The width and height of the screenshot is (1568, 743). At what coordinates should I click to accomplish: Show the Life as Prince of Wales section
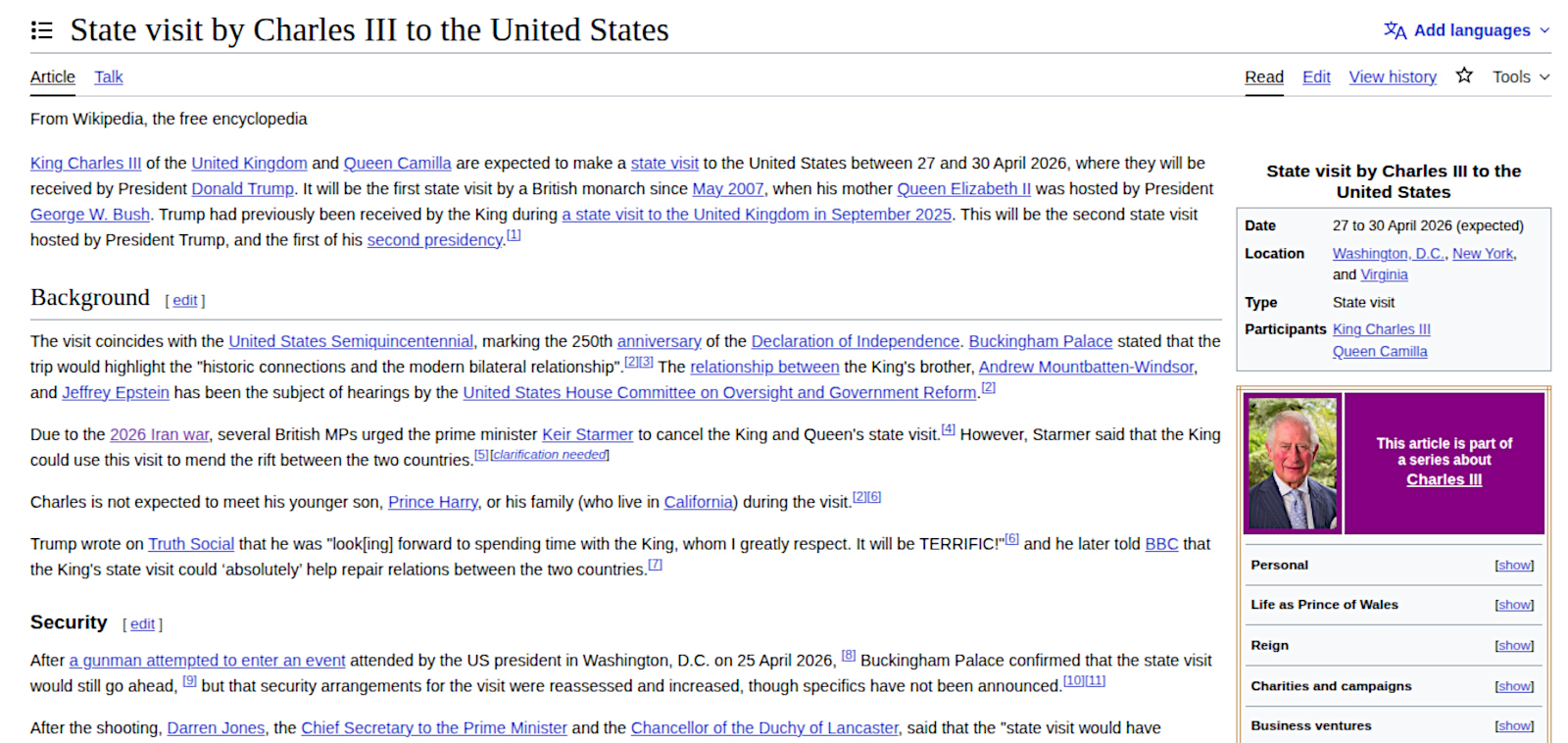click(x=1514, y=605)
